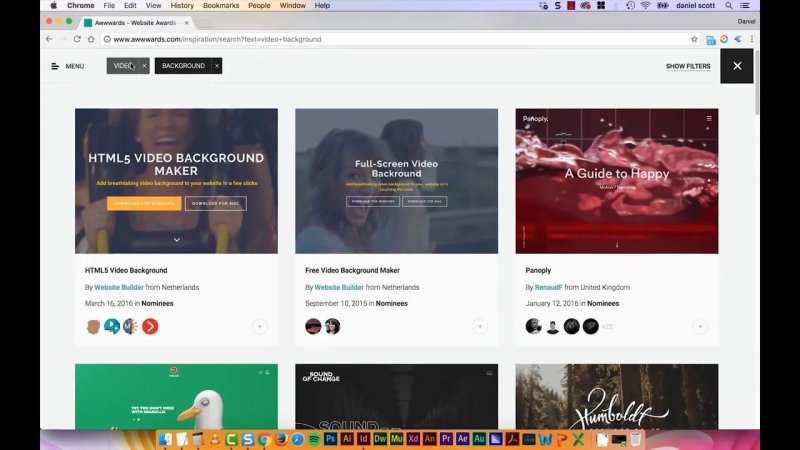Open the Sound of Change thumbnail
This screenshot has height=450, width=800.
click(x=396, y=396)
